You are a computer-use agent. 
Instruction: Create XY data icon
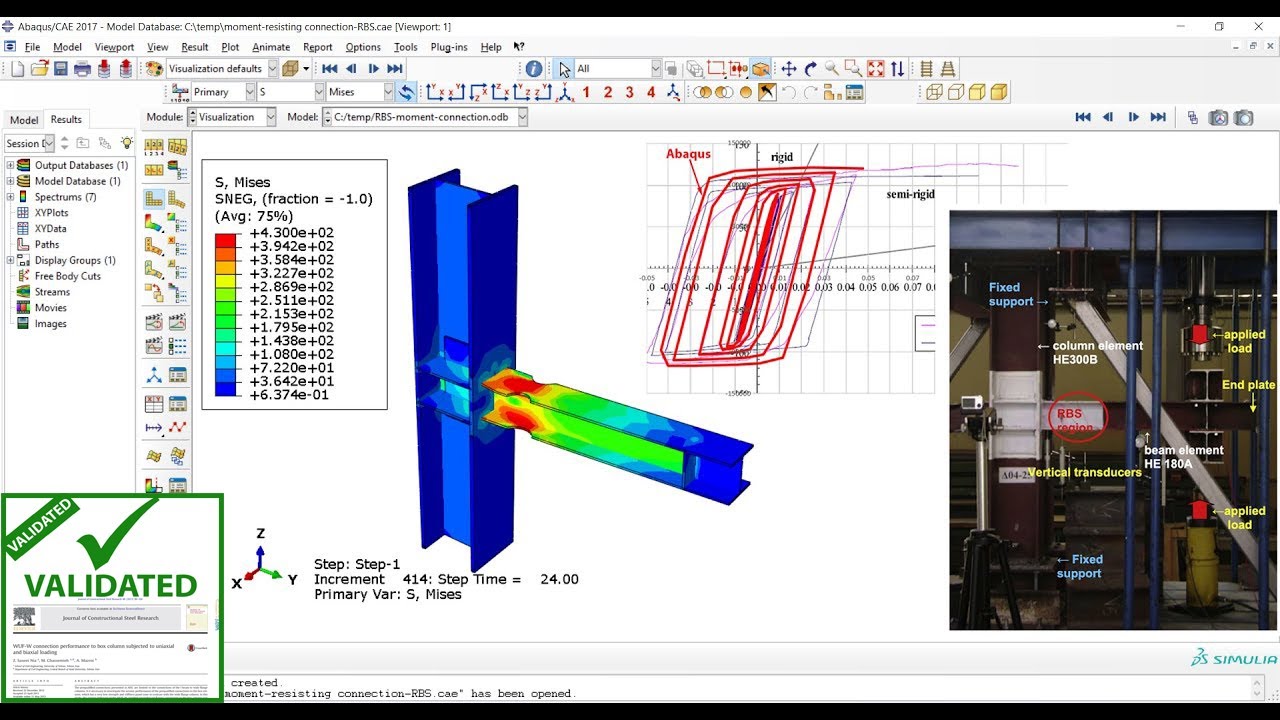click(x=154, y=404)
